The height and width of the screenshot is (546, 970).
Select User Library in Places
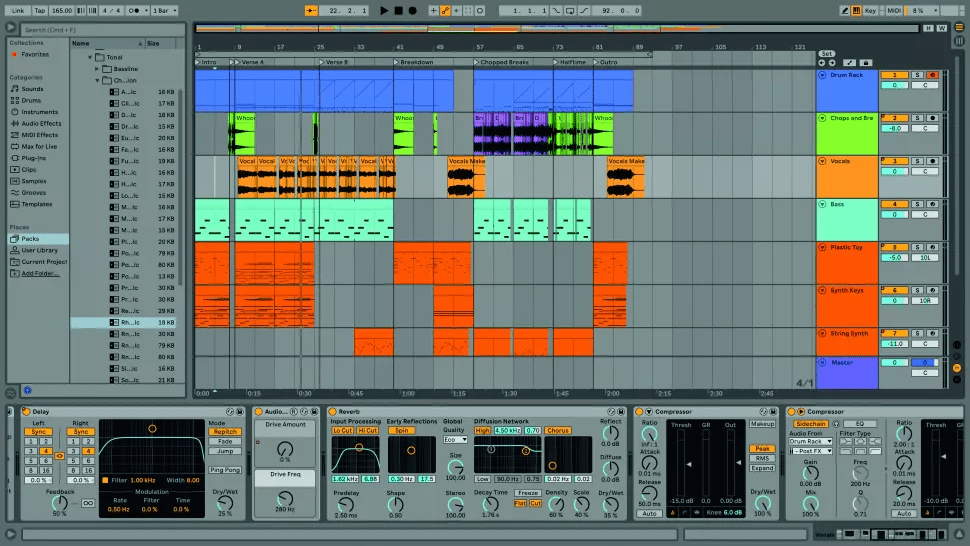[39, 250]
